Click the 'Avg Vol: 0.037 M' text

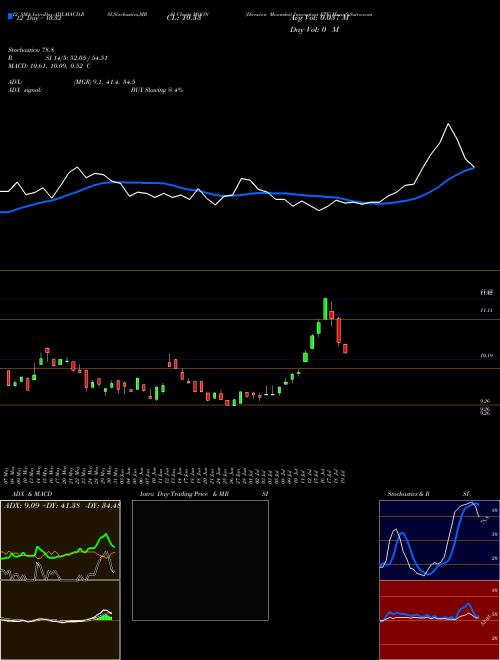coord(319,18)
